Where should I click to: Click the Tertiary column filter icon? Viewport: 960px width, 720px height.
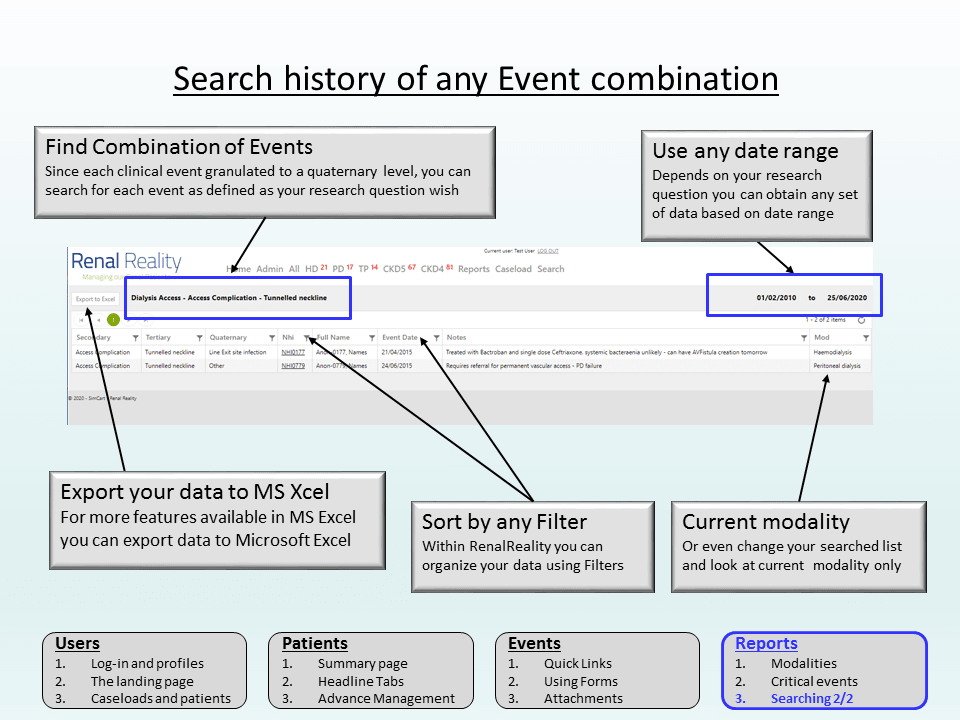[x=199, y=338]
